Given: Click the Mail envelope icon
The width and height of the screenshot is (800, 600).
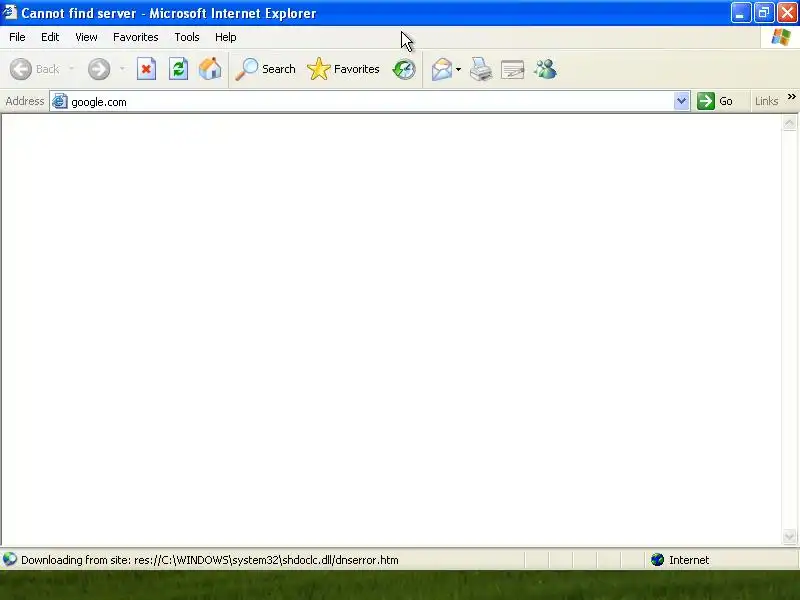Looking at the screenshot, I should tap(441, 69).
